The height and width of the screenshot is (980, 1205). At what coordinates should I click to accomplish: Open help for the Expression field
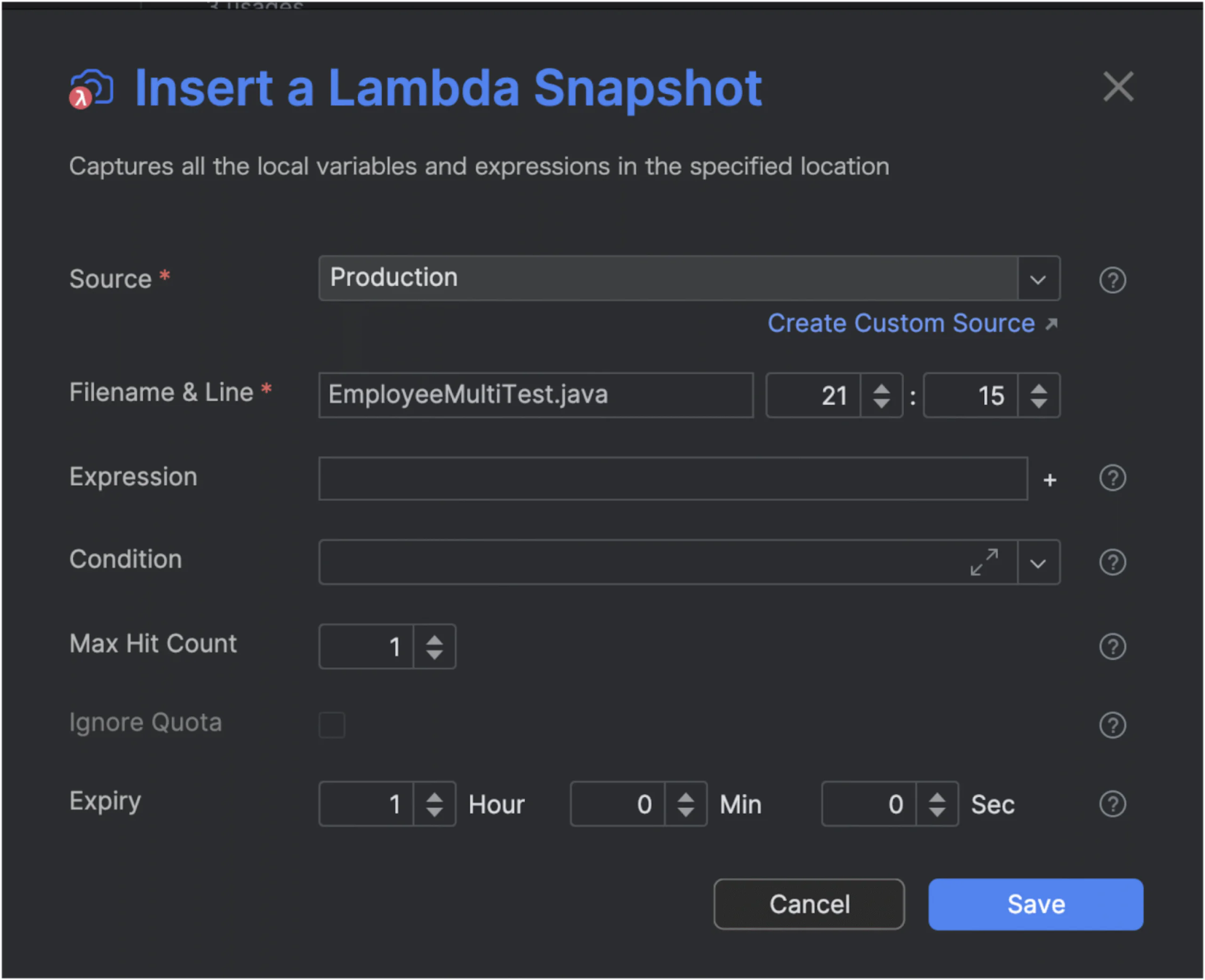click(1113, 478)
